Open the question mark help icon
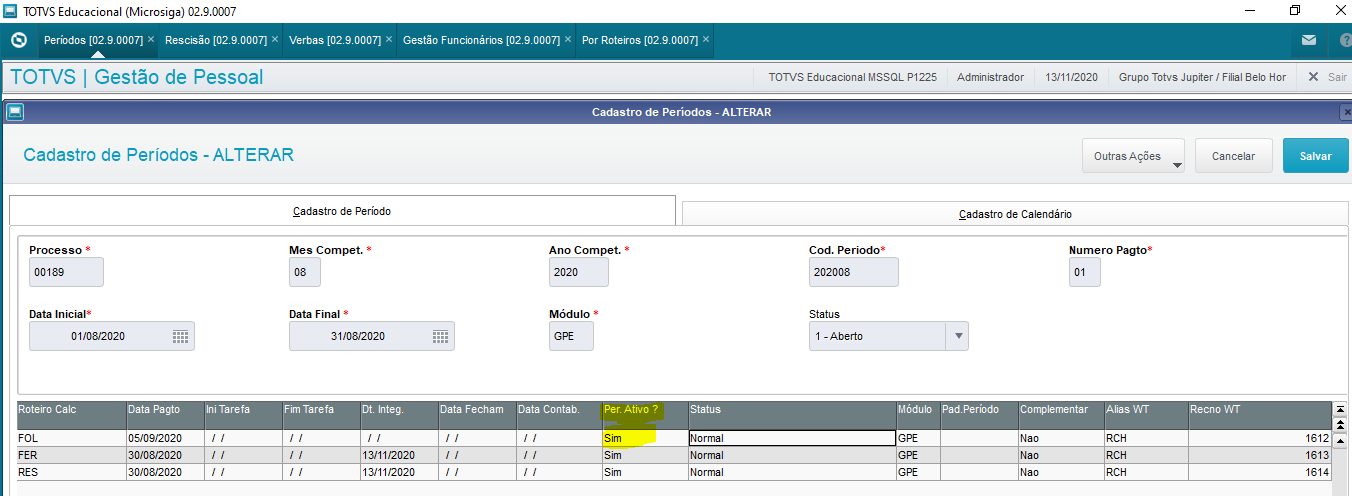The width and height of the screenshot is (1352, 496). pyautogui.click(x=1345, y=40)
